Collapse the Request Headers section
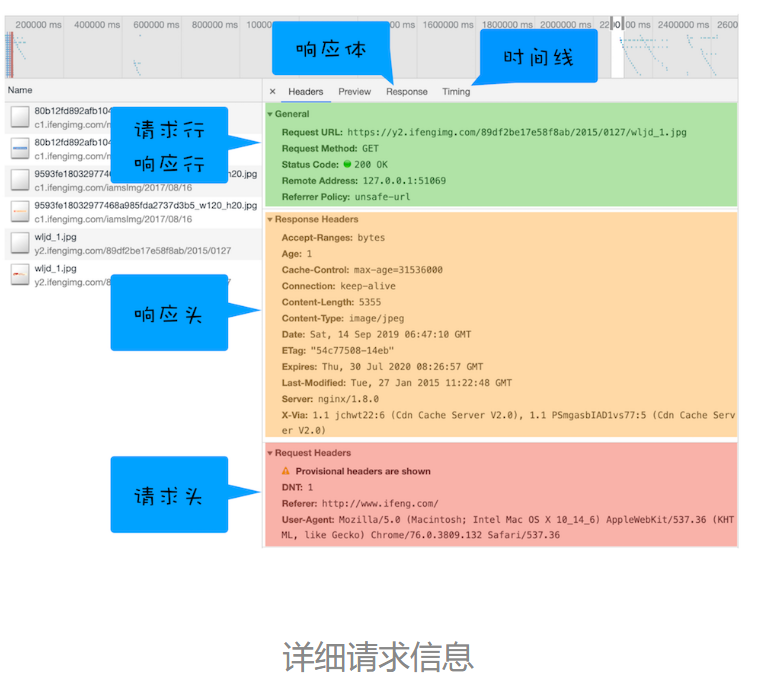This screenshot has height=682, width=781. pyautogui.click(x=270, y=453)
